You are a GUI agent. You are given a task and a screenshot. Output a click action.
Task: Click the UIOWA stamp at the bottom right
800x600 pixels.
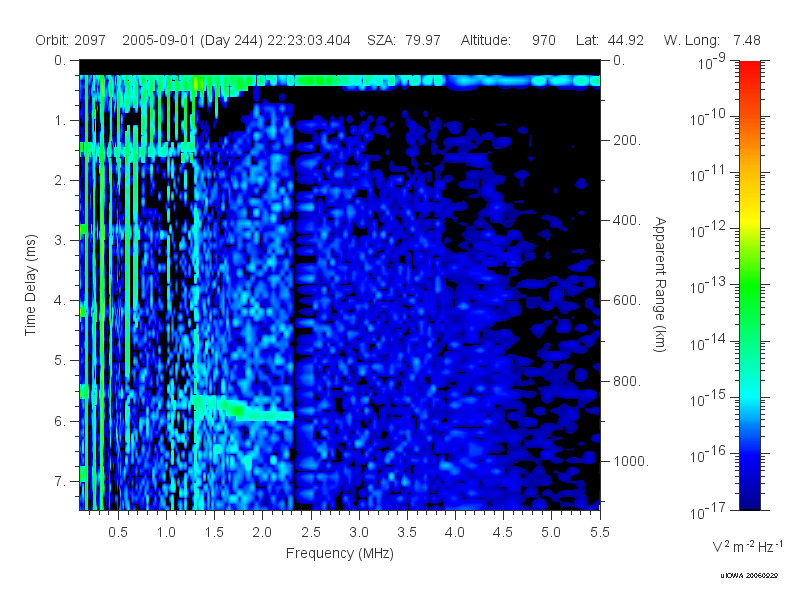point(749,576)
